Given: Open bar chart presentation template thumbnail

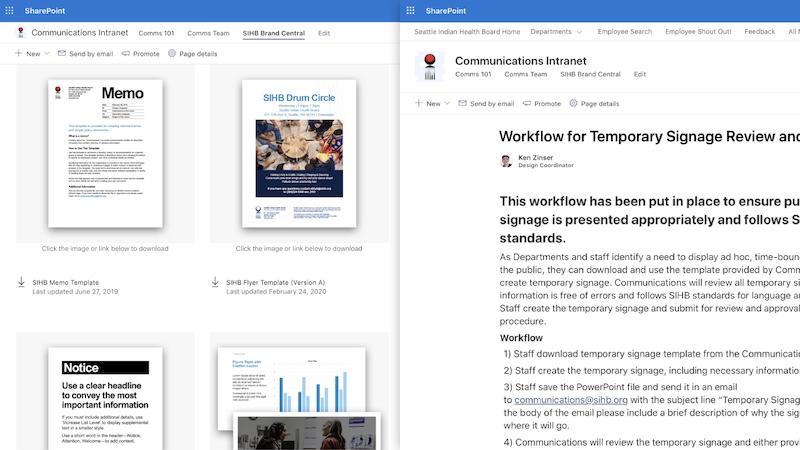Looking at the screenshot, I should click(x=299, y=398).
